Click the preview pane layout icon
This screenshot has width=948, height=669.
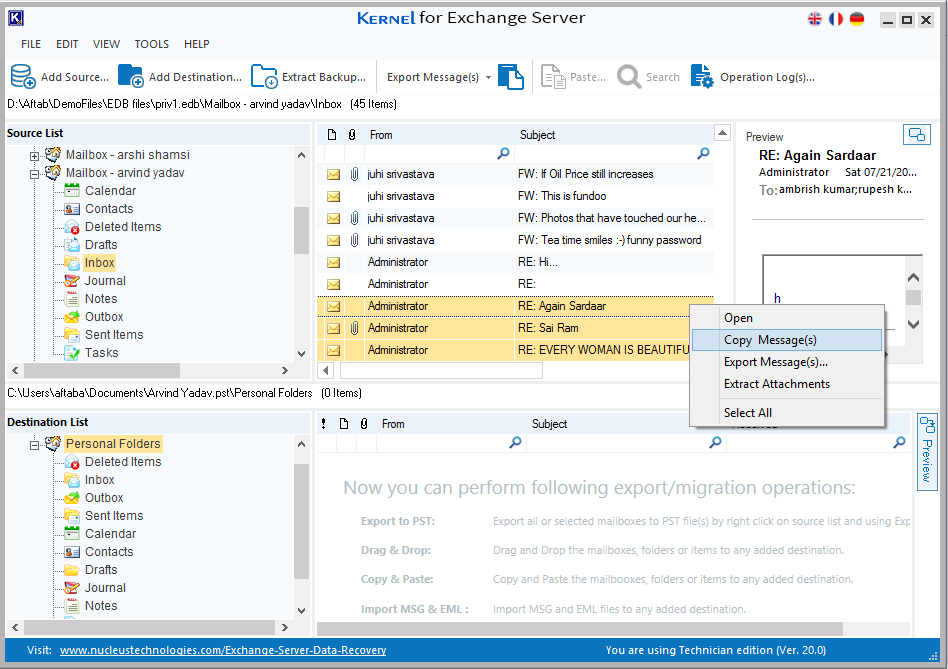pos(917,134)
